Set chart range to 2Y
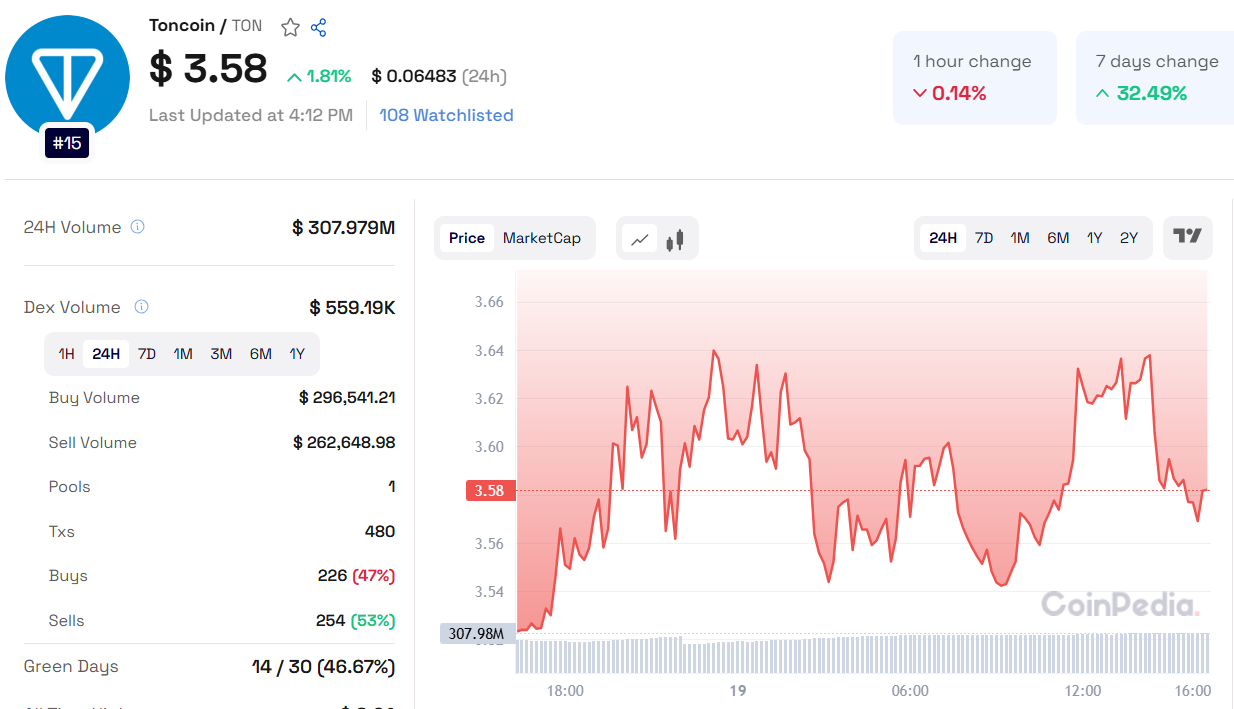1234x709 pixels. pos(1129,238)
